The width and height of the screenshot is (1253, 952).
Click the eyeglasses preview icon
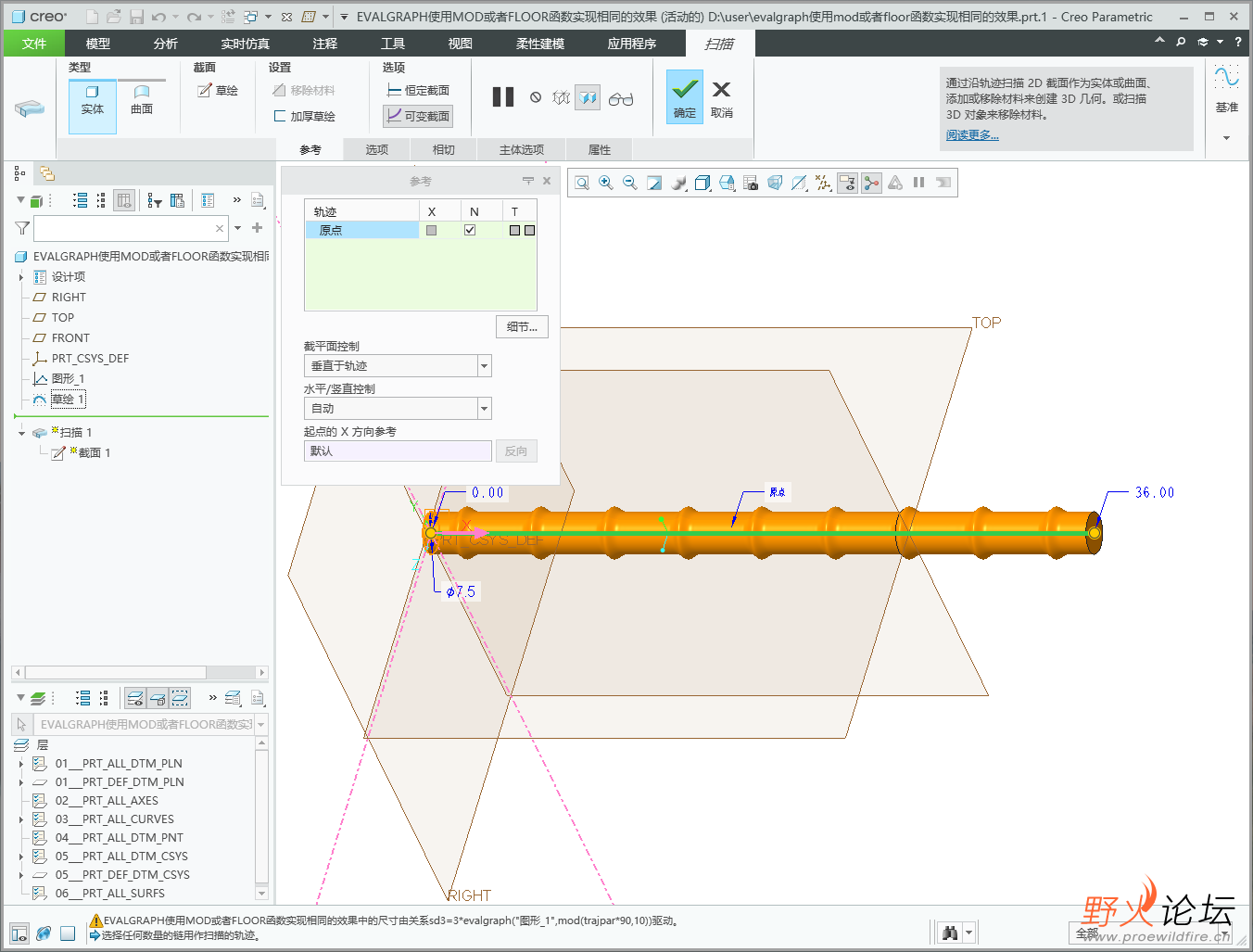pyautogui.click(x=621, y=98)
